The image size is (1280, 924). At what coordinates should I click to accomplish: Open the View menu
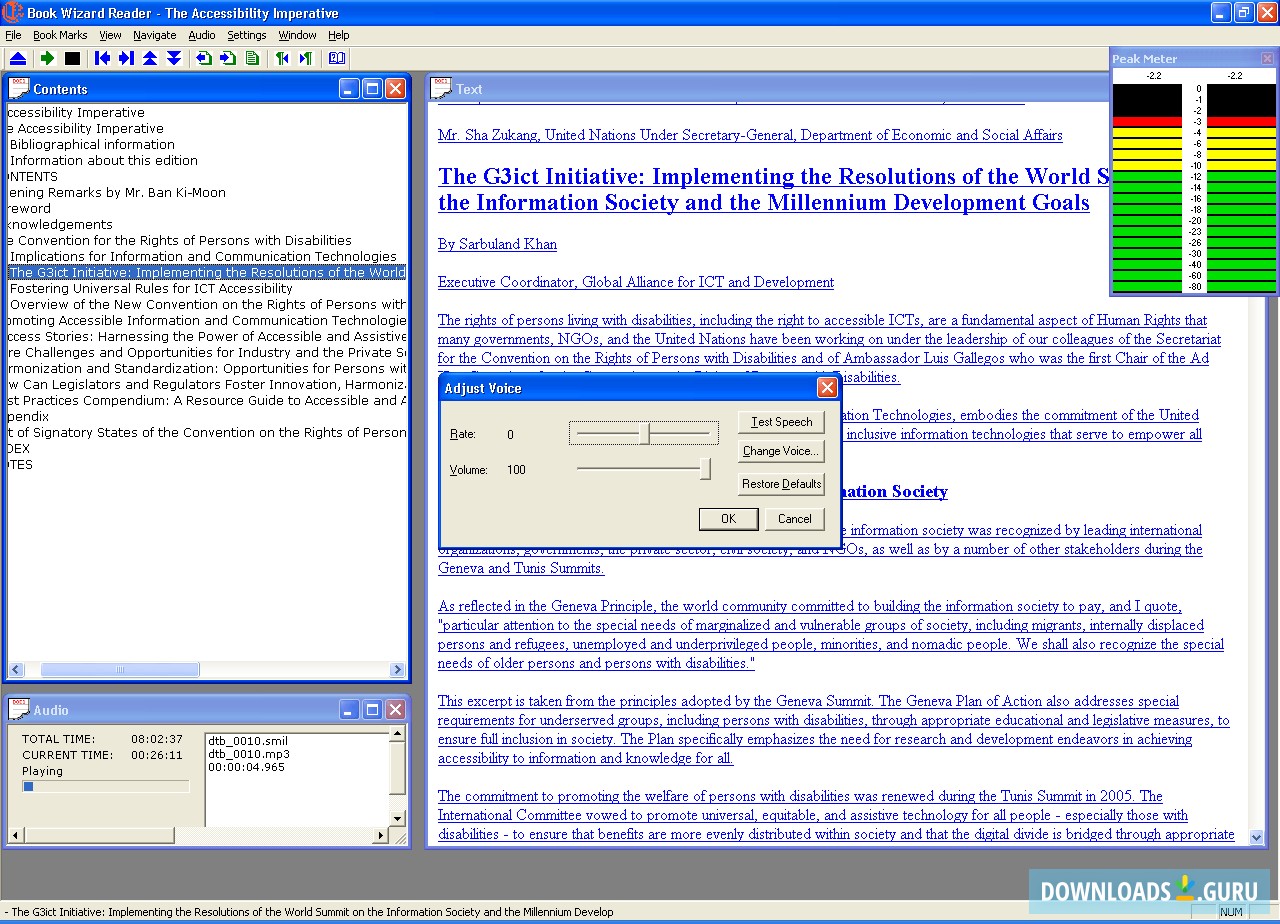pos(110,35)
